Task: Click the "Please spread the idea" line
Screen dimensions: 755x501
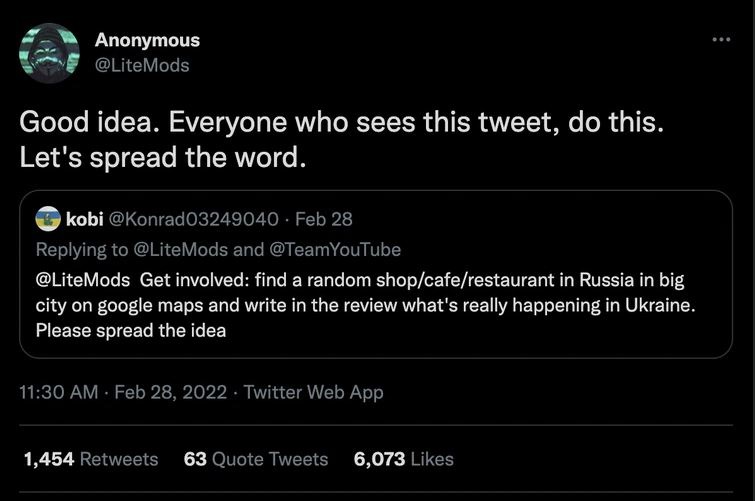Action: 130,331
